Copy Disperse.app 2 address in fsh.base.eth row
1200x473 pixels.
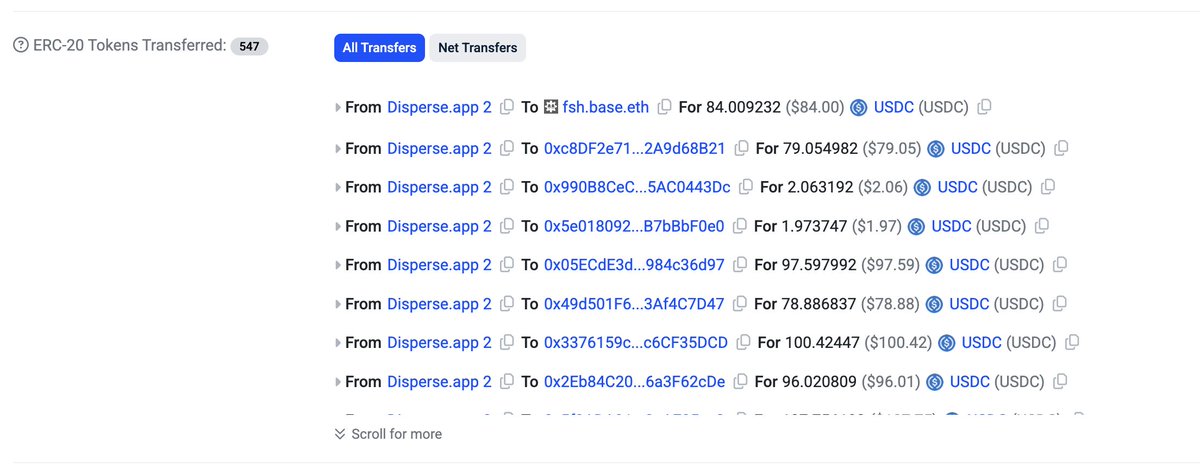tap(507, 107)
